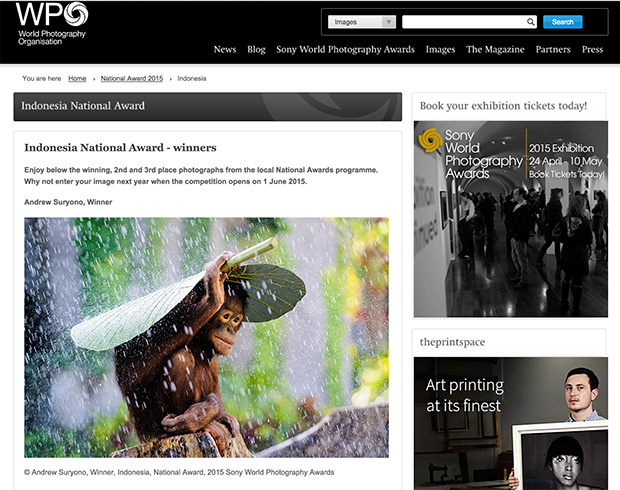Screen dimensions: 620x490
Task: Click the theprintspace sidebar heading
Action: pyautogui.click(x=452, y=342)
